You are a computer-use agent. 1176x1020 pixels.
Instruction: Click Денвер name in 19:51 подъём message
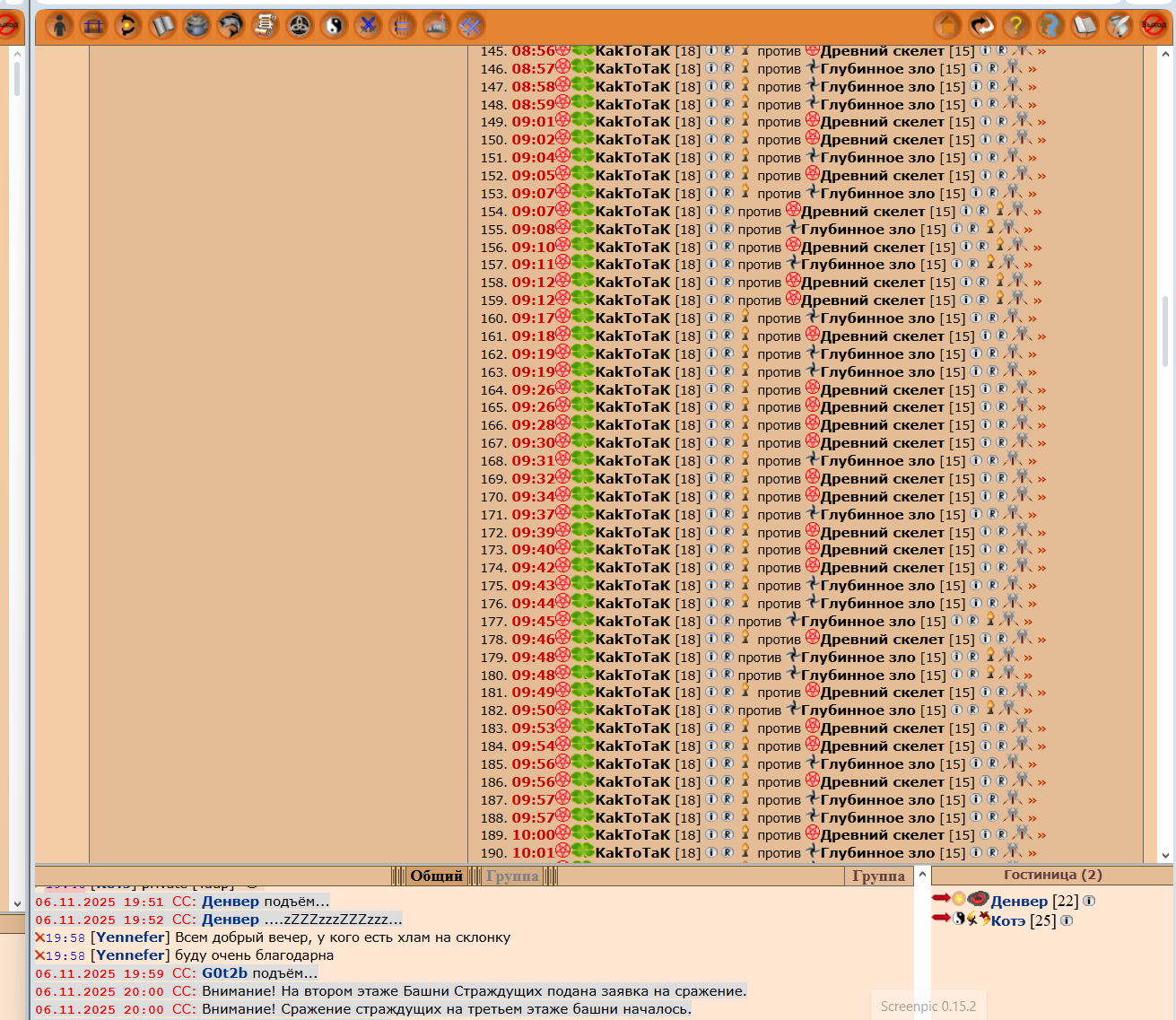(x=231, y=902)
